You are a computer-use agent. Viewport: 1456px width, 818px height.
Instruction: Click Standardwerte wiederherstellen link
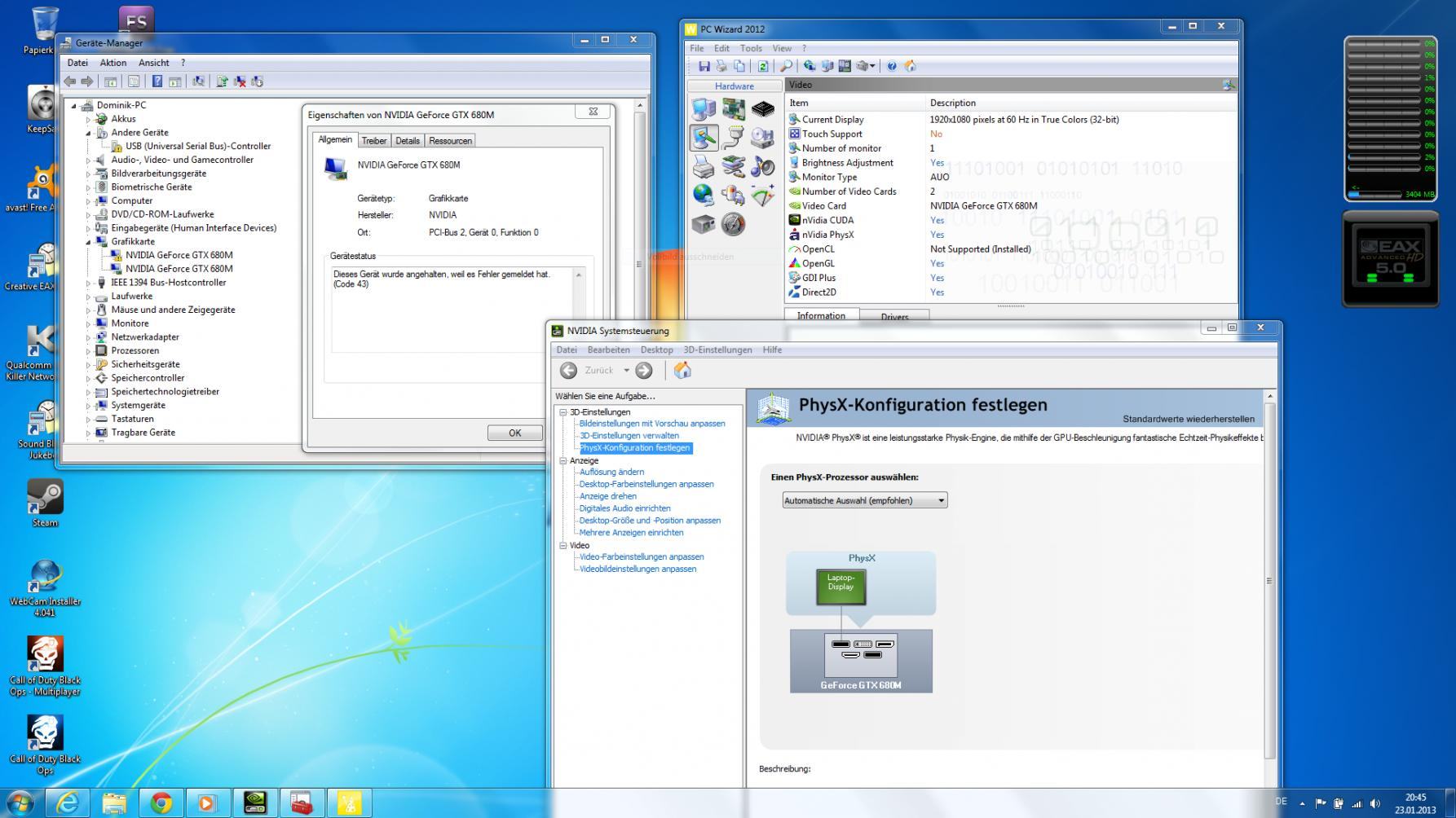pos(1188,420)
